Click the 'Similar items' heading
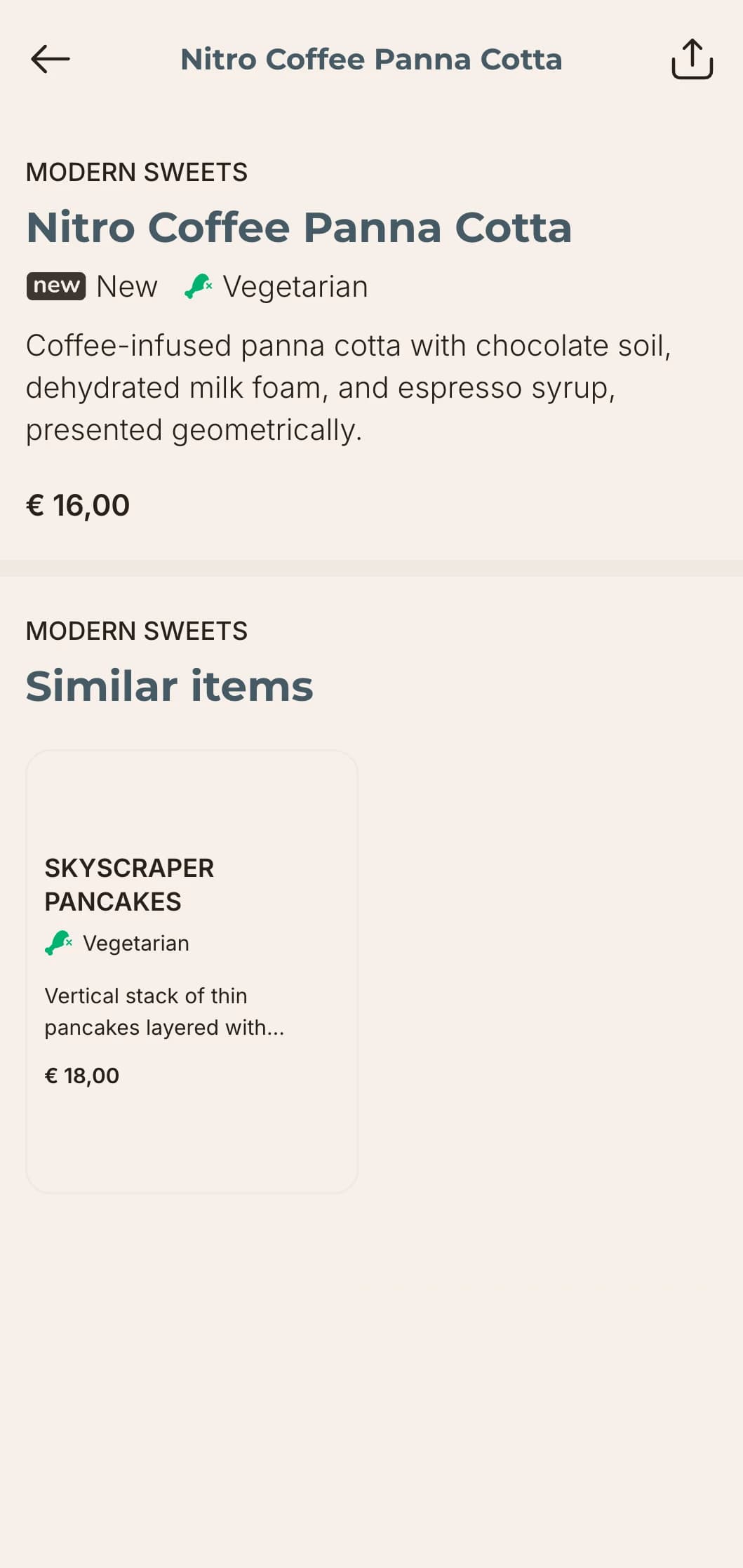 [x=169, y=685]
